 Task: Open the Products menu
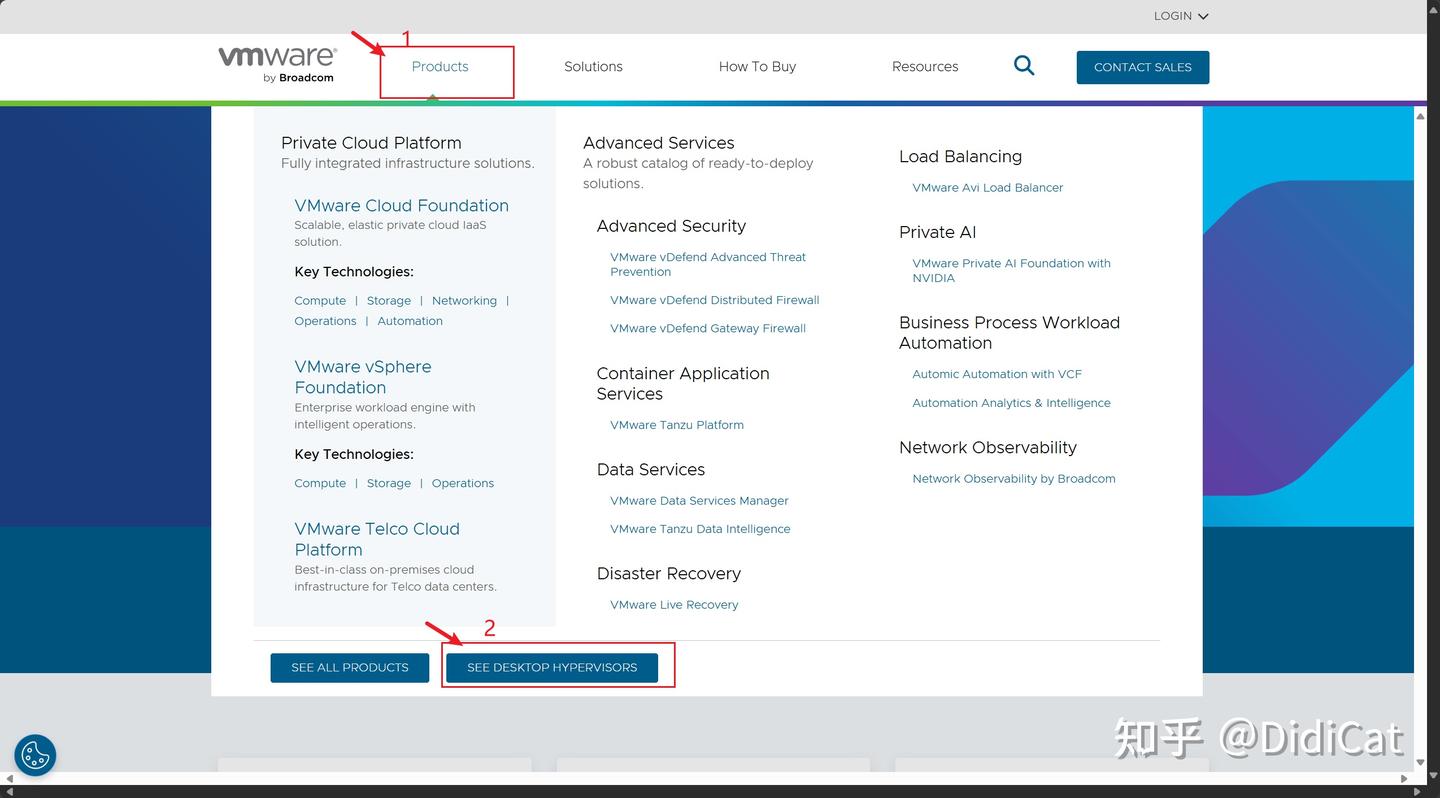tap(440, 67)
